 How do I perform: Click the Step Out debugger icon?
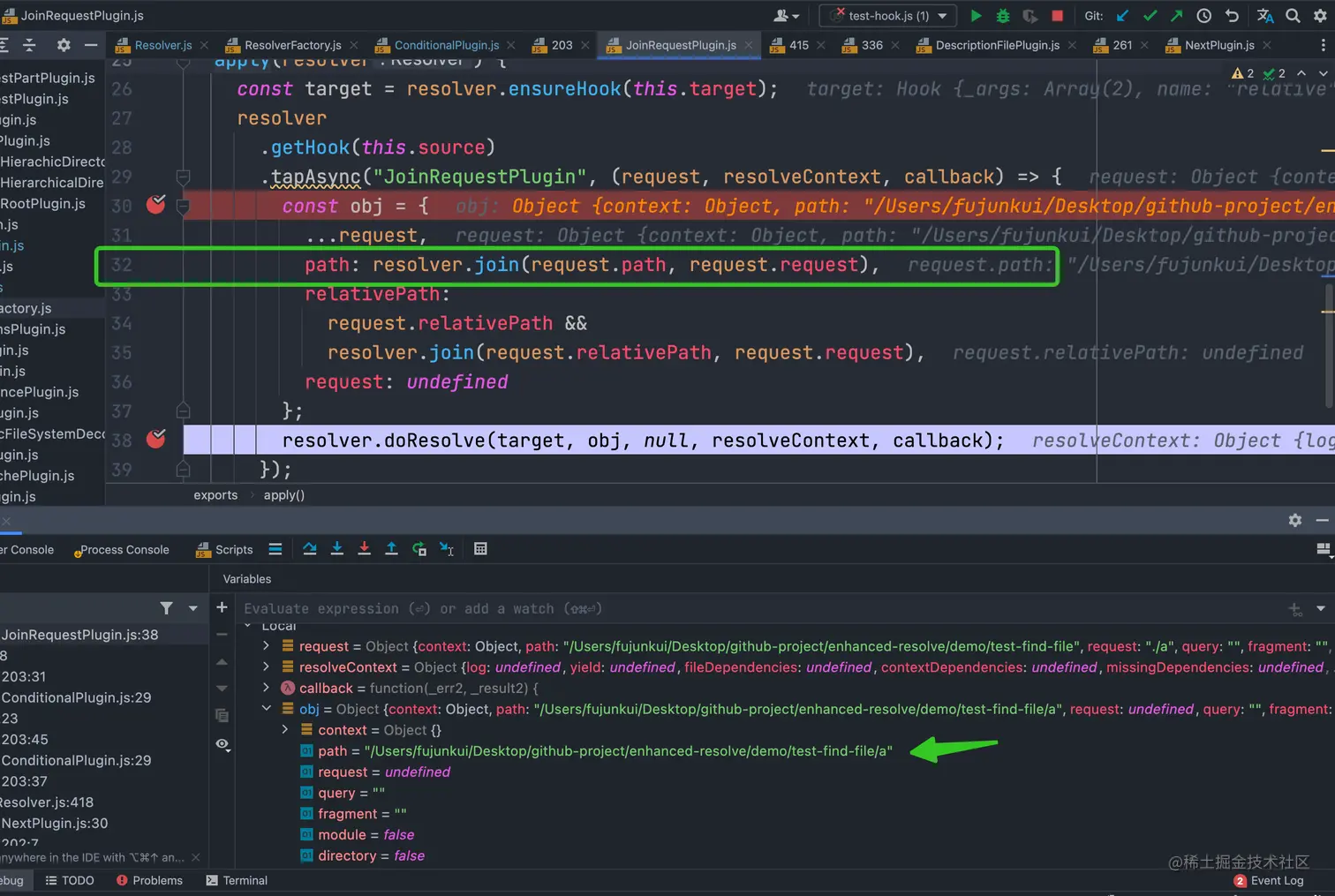point(391,549)
